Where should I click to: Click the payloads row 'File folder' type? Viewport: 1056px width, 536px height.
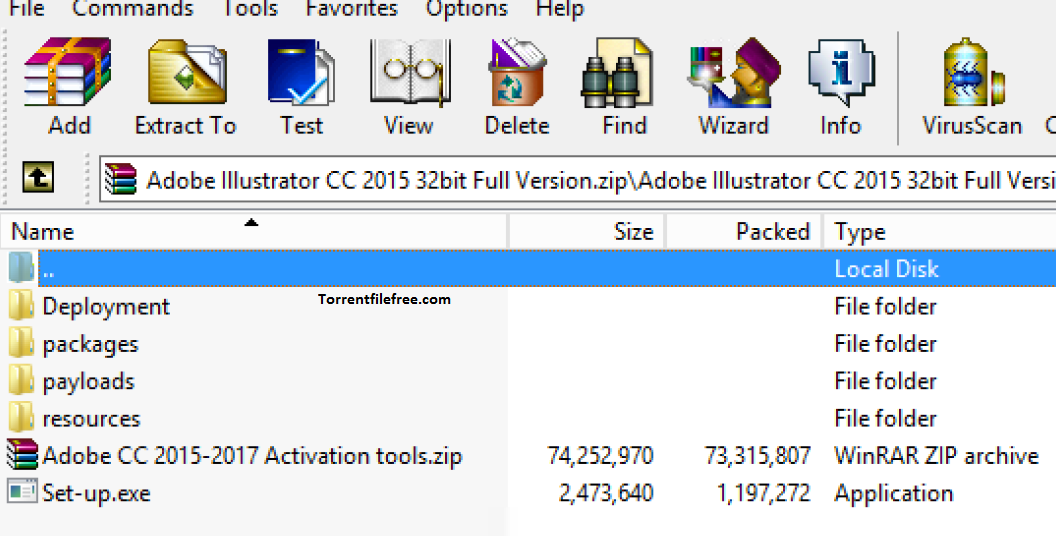(885, 381)
